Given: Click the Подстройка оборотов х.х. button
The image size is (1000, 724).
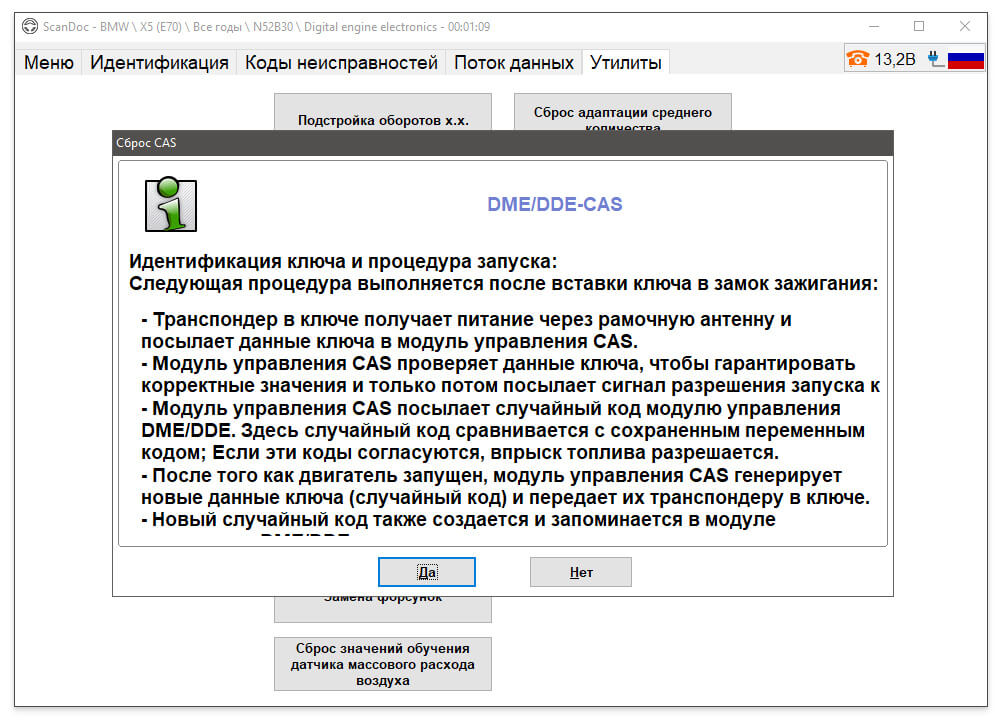Looking at the screenshot, I should [383, 113].
